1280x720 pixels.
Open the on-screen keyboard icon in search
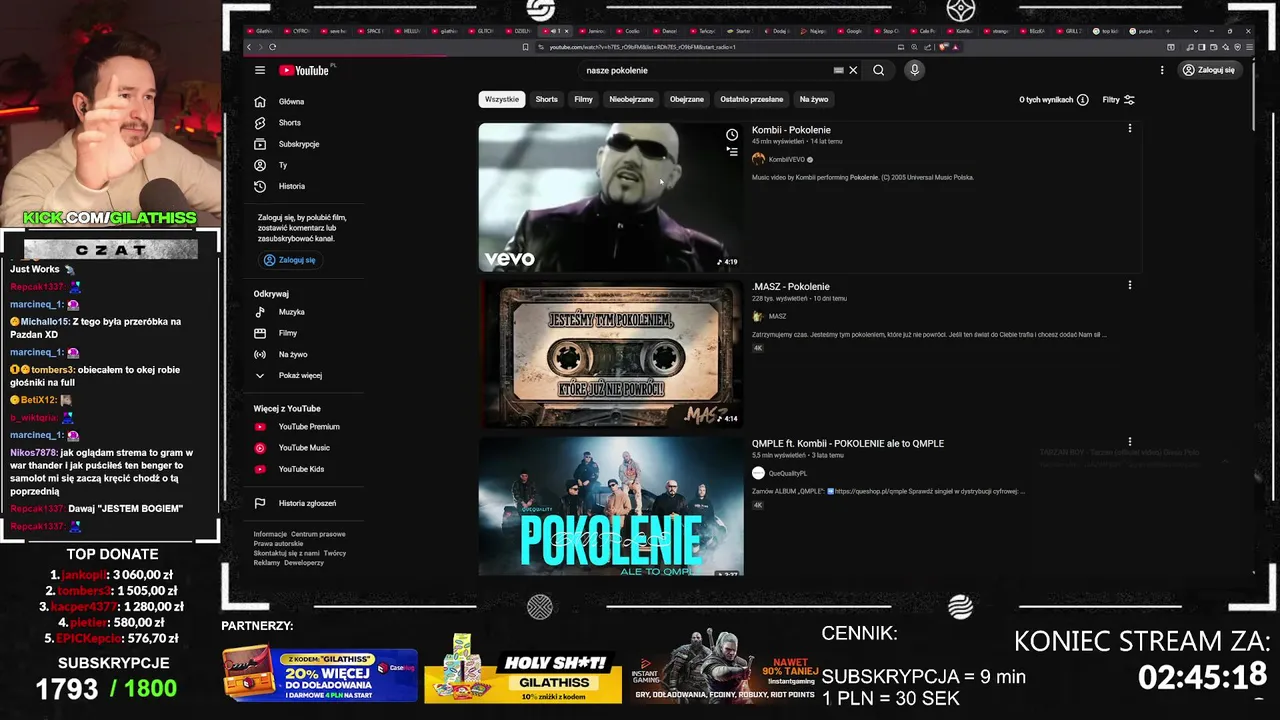tap(838, 70)
